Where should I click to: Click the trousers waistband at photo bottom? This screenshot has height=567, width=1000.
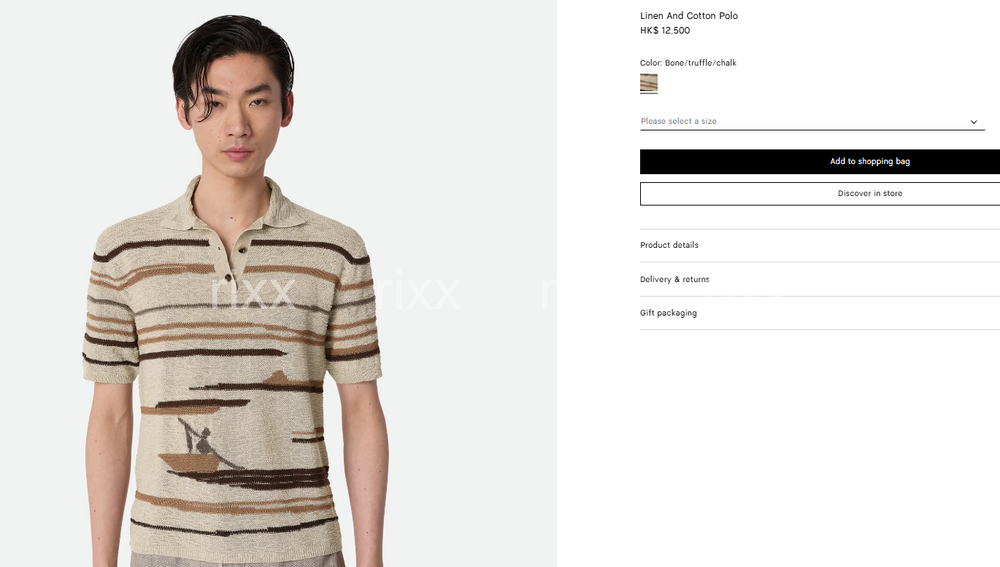237,560
